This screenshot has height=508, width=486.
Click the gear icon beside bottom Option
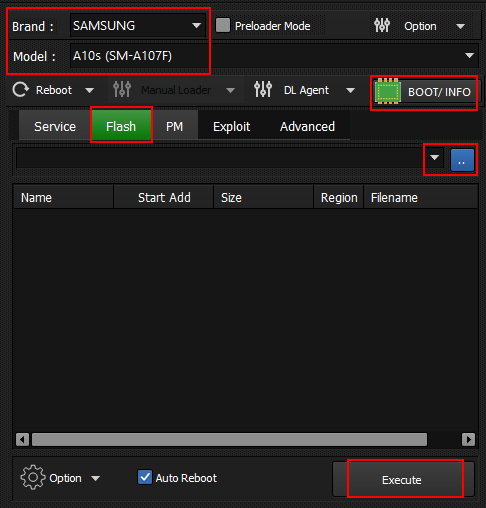[x=33, y=477]
